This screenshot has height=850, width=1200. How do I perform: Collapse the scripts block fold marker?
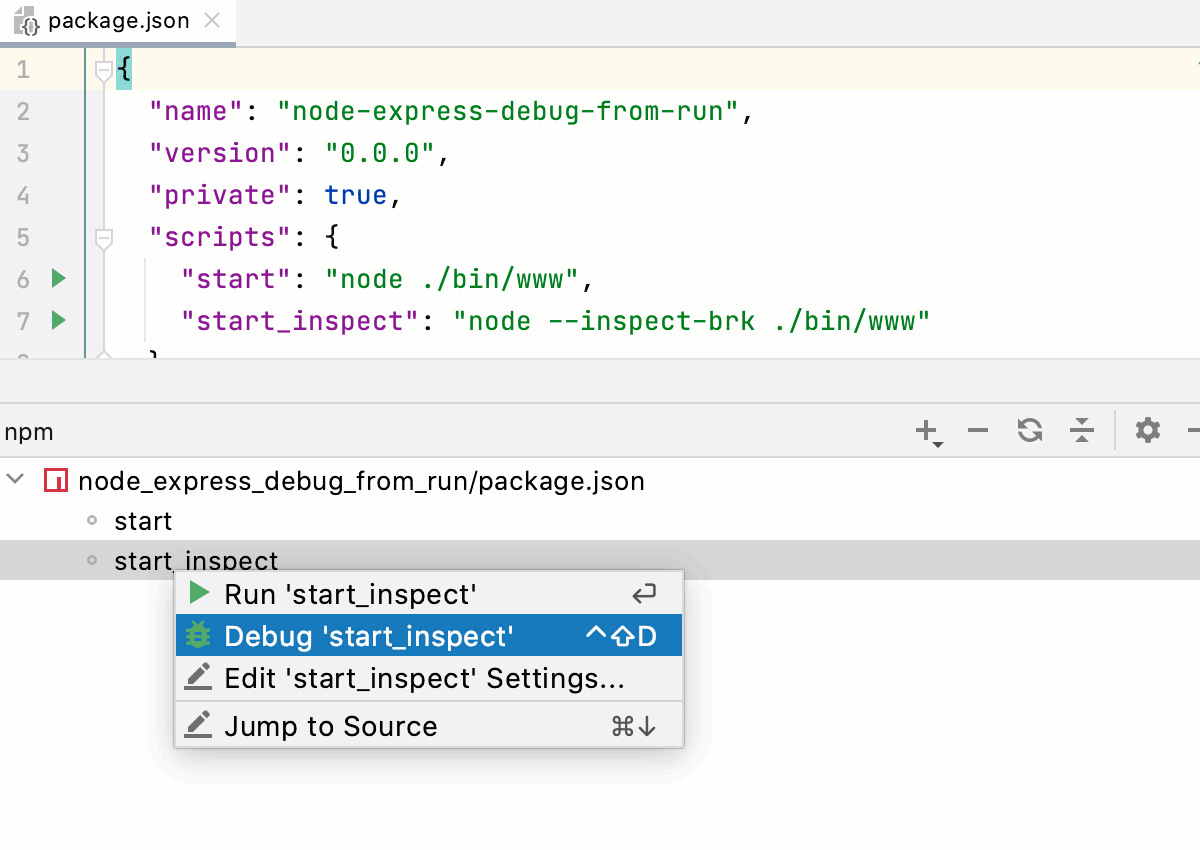(102, 238)
